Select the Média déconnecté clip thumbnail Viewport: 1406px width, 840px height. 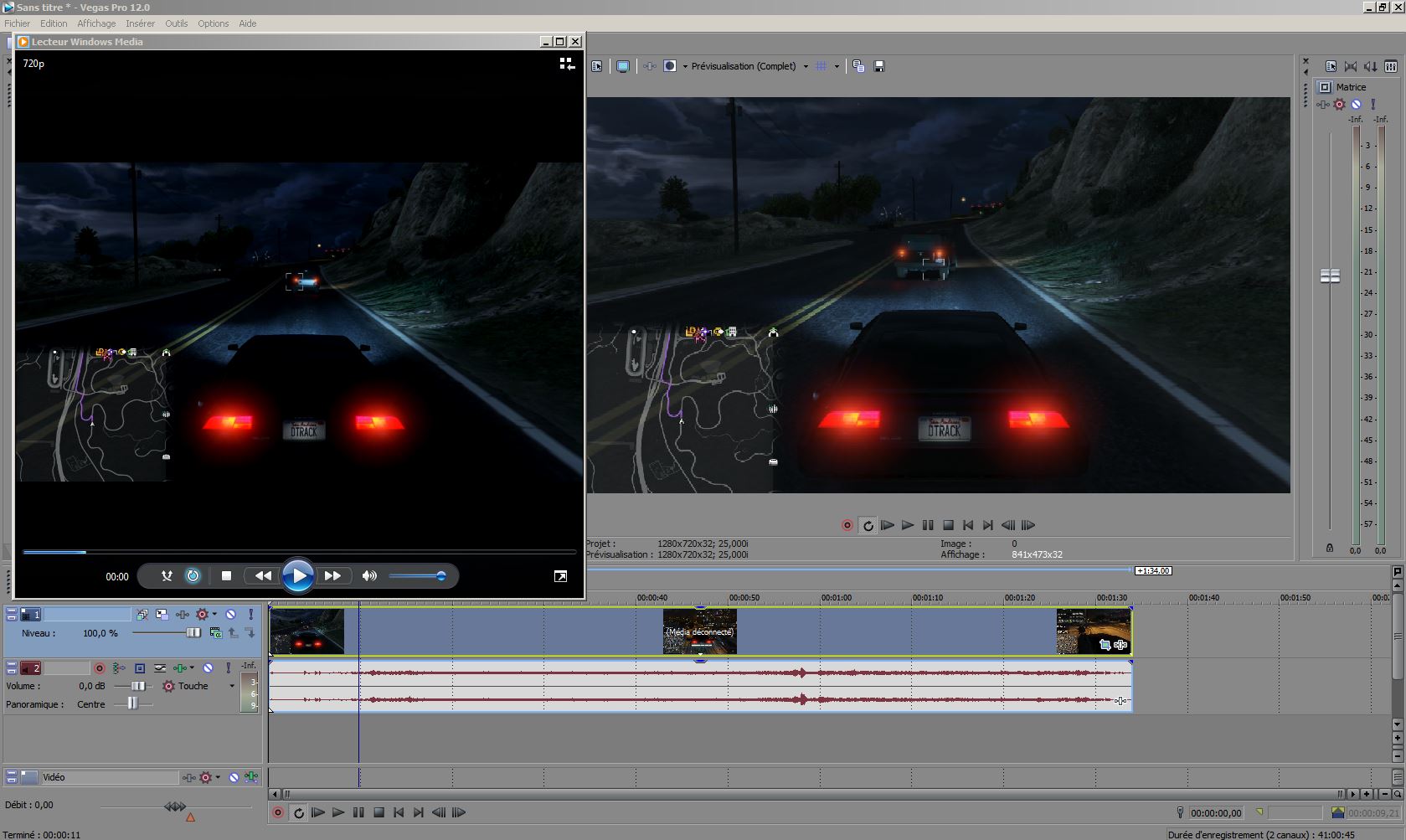(699, 631)
